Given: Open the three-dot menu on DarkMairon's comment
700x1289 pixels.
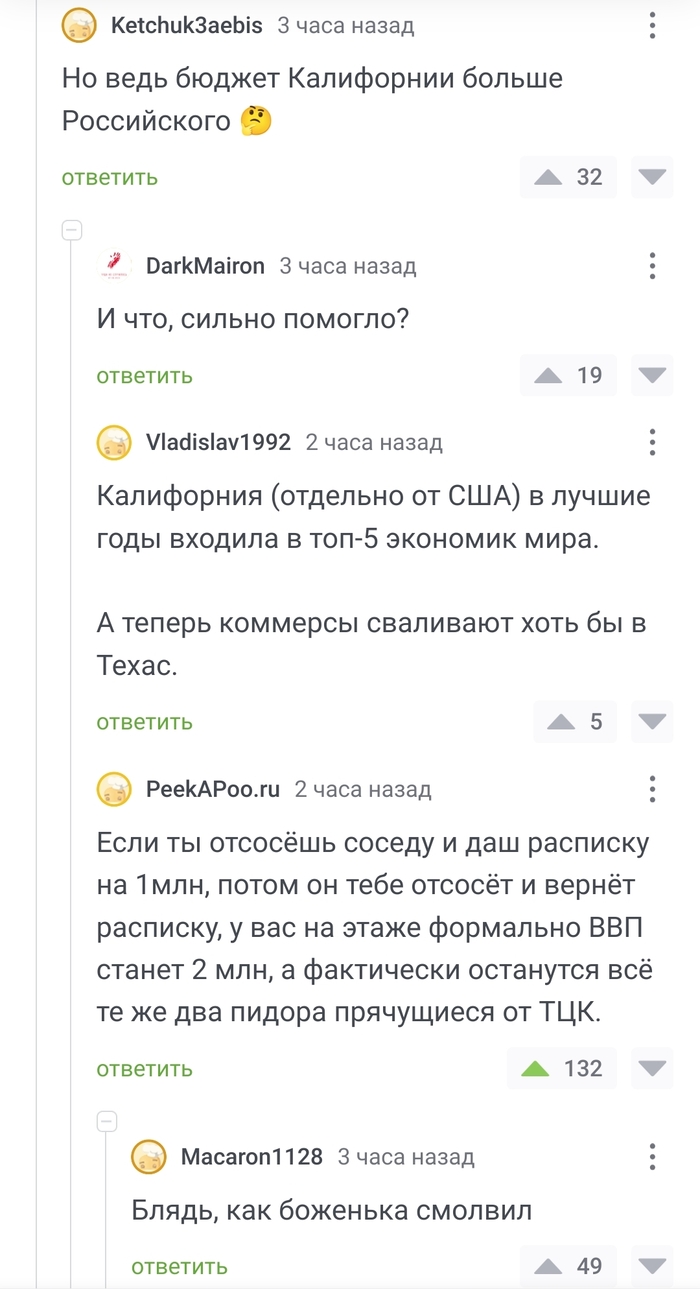Looking at the screenshot, I should (651, 266).
